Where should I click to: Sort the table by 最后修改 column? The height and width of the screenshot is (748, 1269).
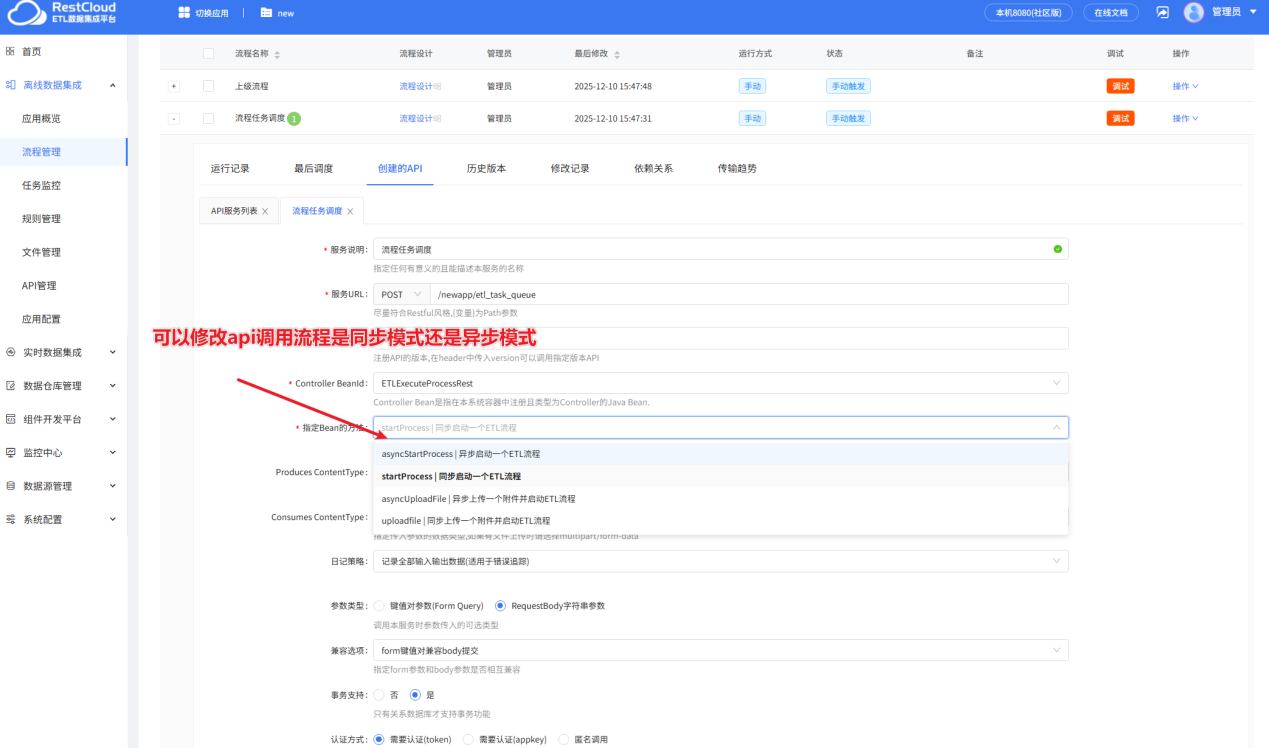pos(617,54)
